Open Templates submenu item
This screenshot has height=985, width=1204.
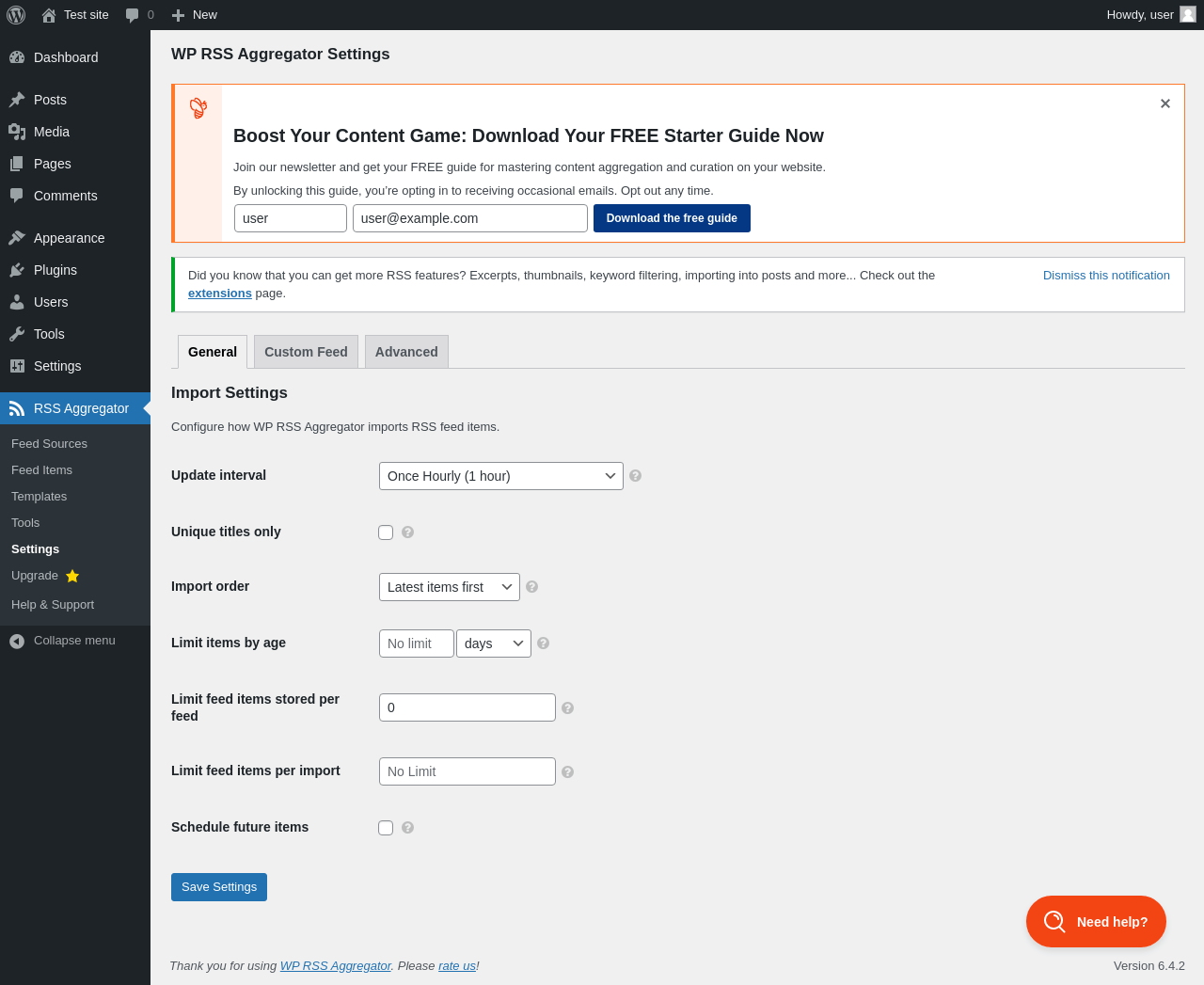[39, 497]
